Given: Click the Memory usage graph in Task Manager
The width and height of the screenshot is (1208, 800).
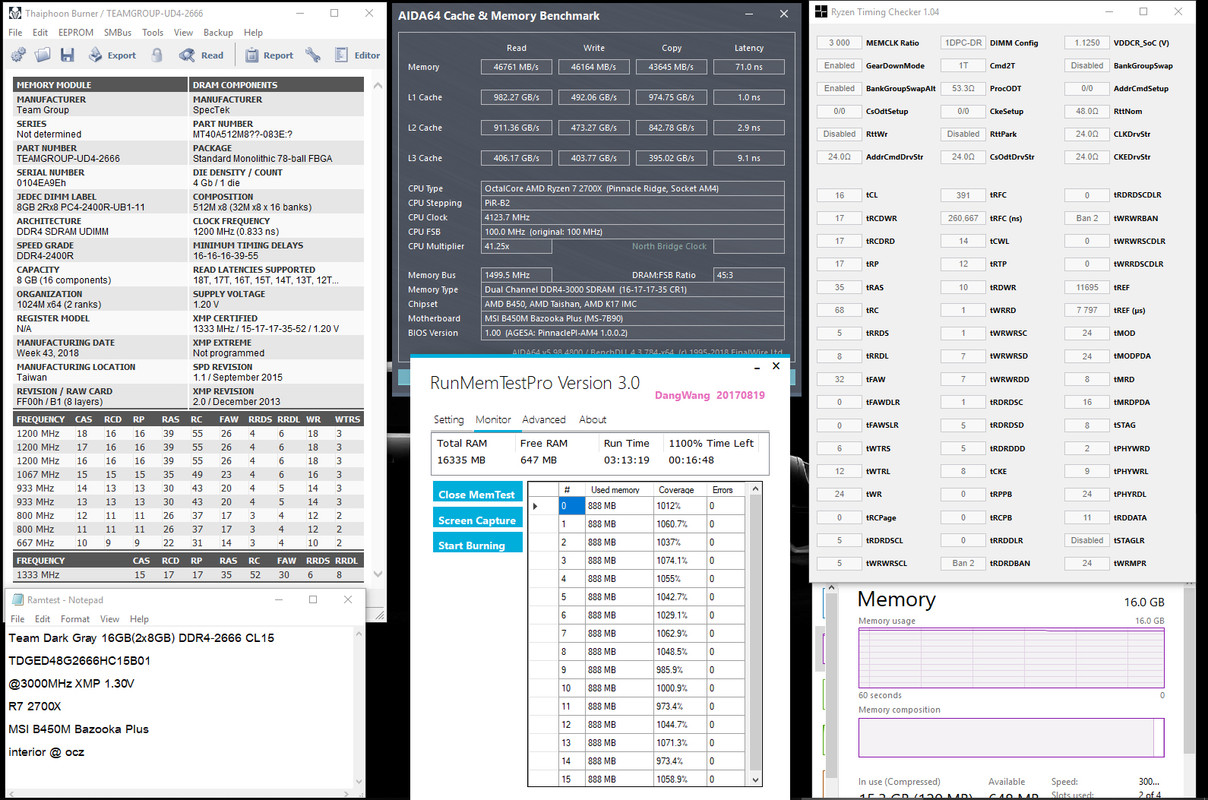Looking at the screenshot, I should tap(1011, 658).
